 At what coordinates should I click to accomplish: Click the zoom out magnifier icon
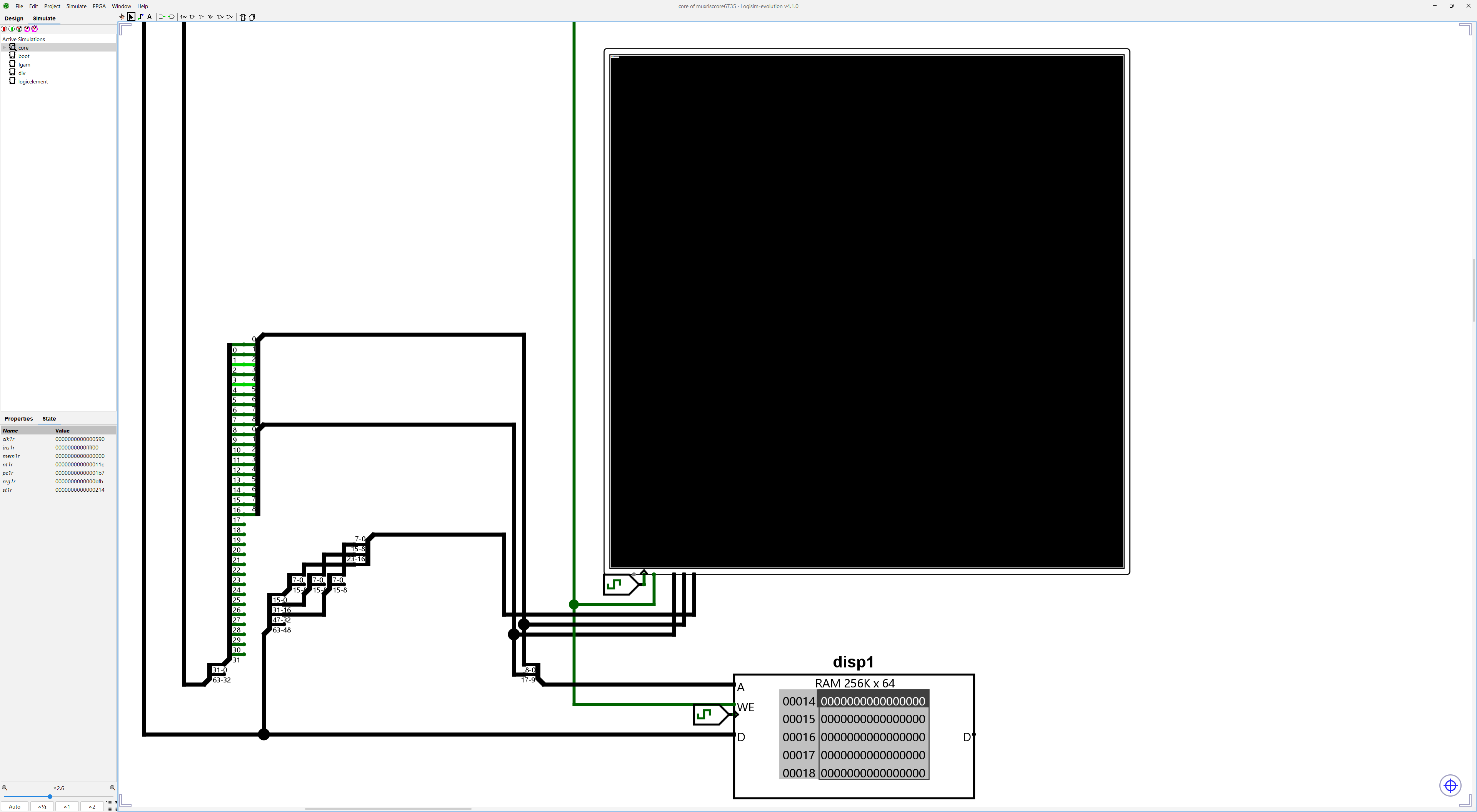click(5, 788)
